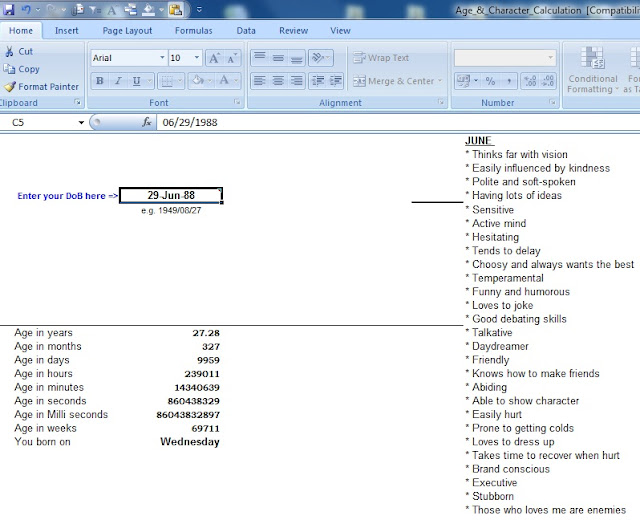Click the Undo arrow icon
The image size is (640, 520).
pos(26,9)
